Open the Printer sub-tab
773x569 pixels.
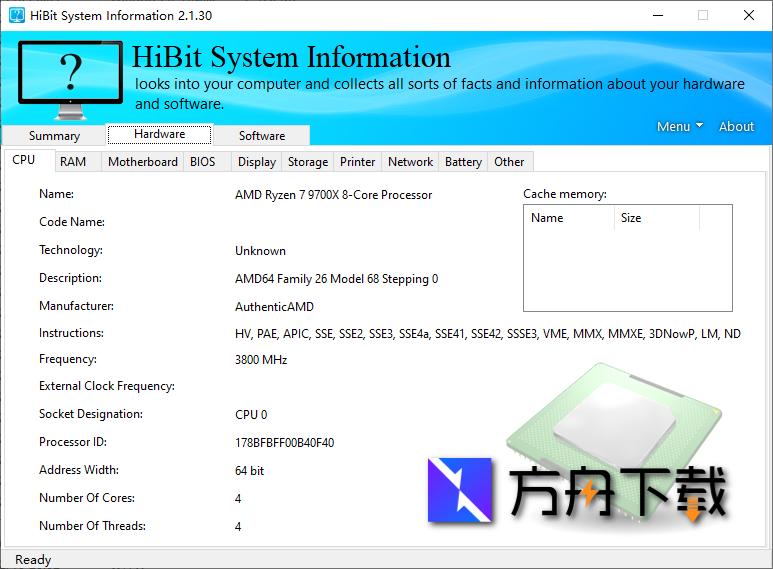tap(357, 162)
